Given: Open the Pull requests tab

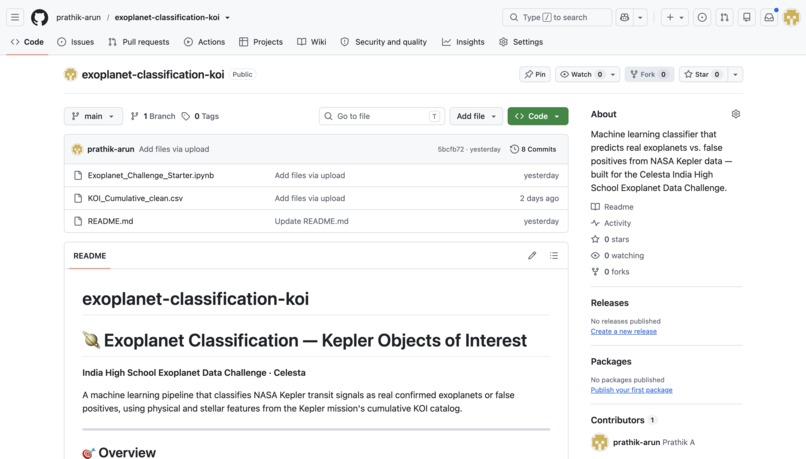Looking at the screenshot, I should point(139,42).
